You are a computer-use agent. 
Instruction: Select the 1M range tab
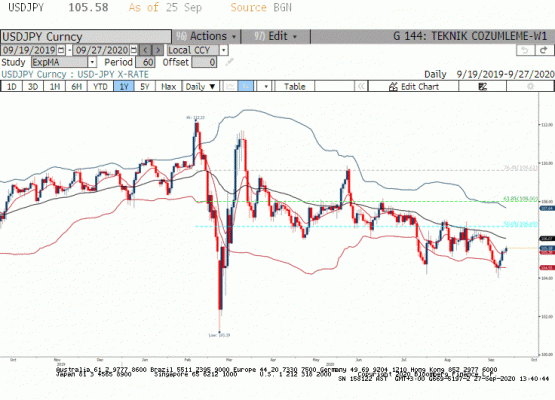pyautogui.click(x=54, y=86)
